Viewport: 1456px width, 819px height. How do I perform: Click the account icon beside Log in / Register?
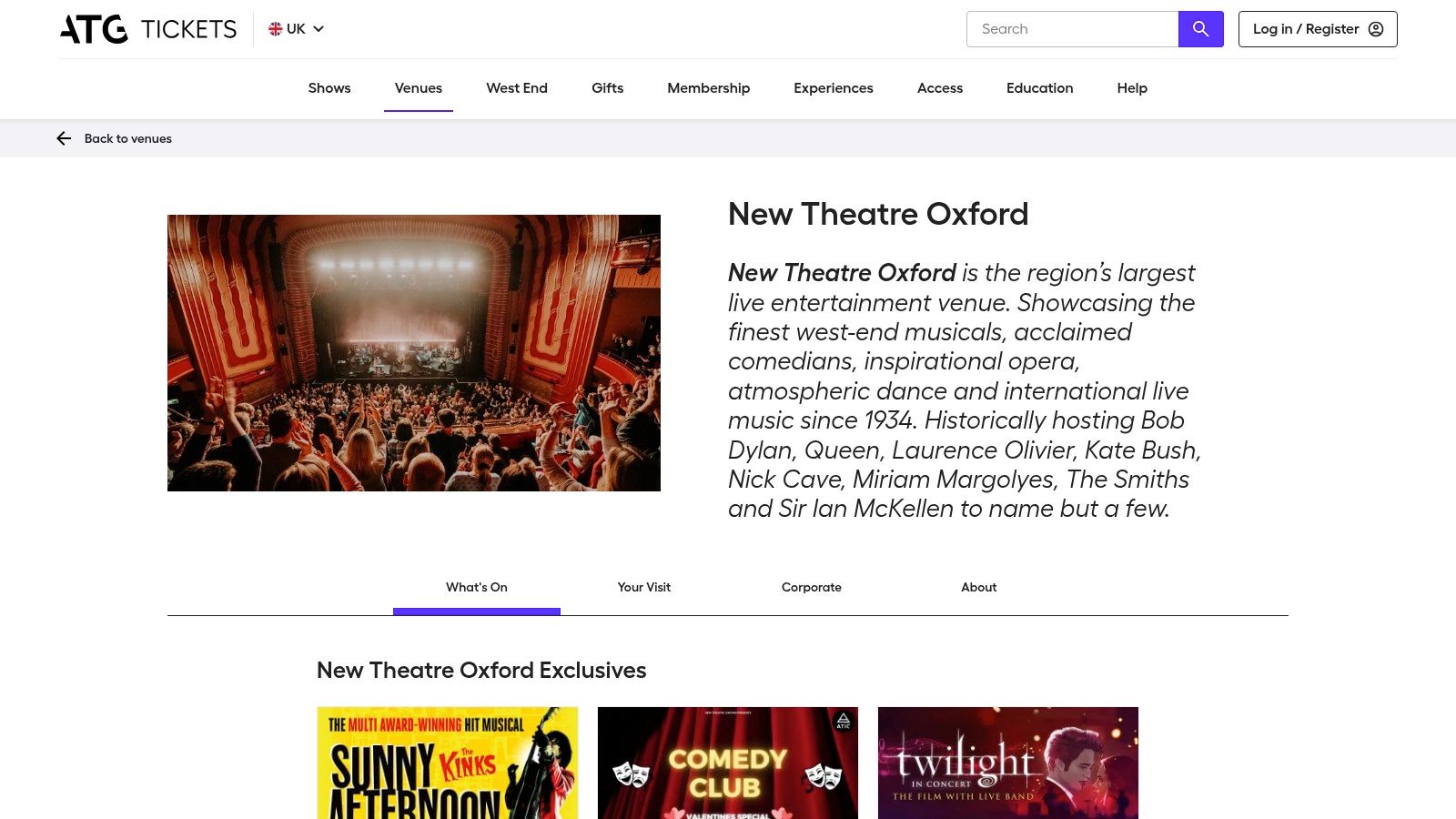pyautogui.click(x=1375, y=28)
